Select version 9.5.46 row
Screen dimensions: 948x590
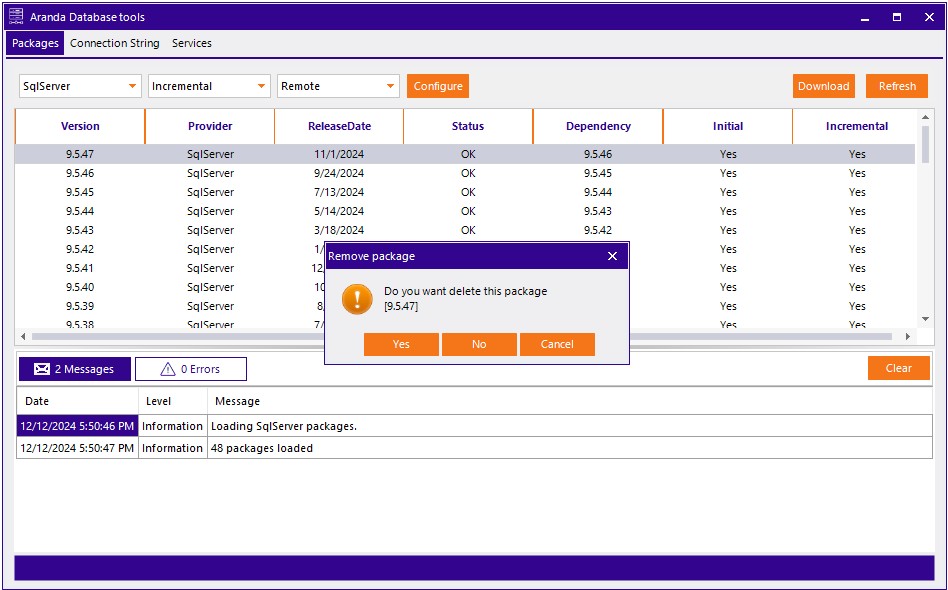pyautogui.click(x=465, y=173)
